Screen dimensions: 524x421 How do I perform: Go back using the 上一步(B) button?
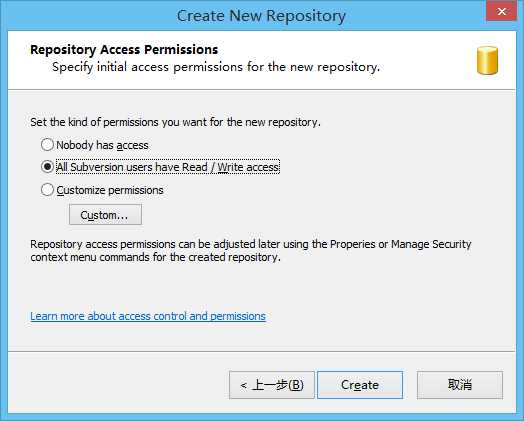[272, 385]
